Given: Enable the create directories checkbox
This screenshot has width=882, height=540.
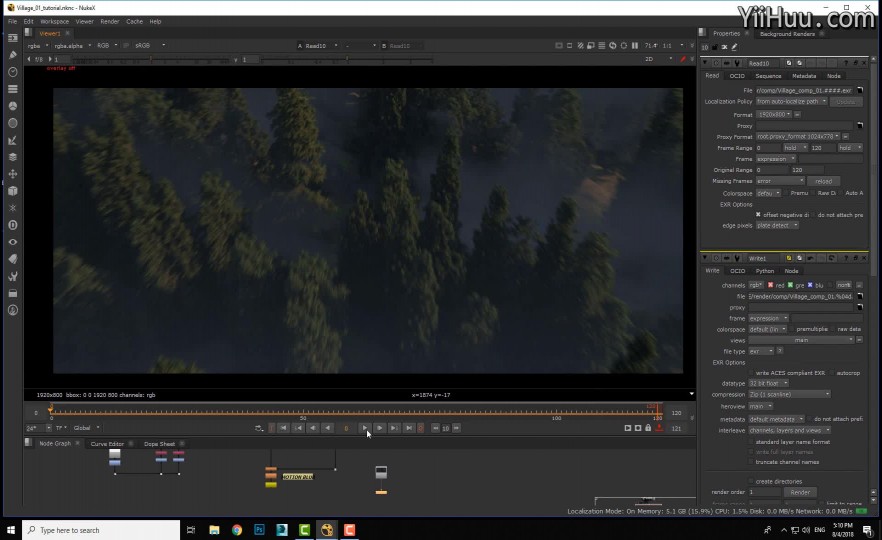Looking at the screenshot, I should coord(751,481).
